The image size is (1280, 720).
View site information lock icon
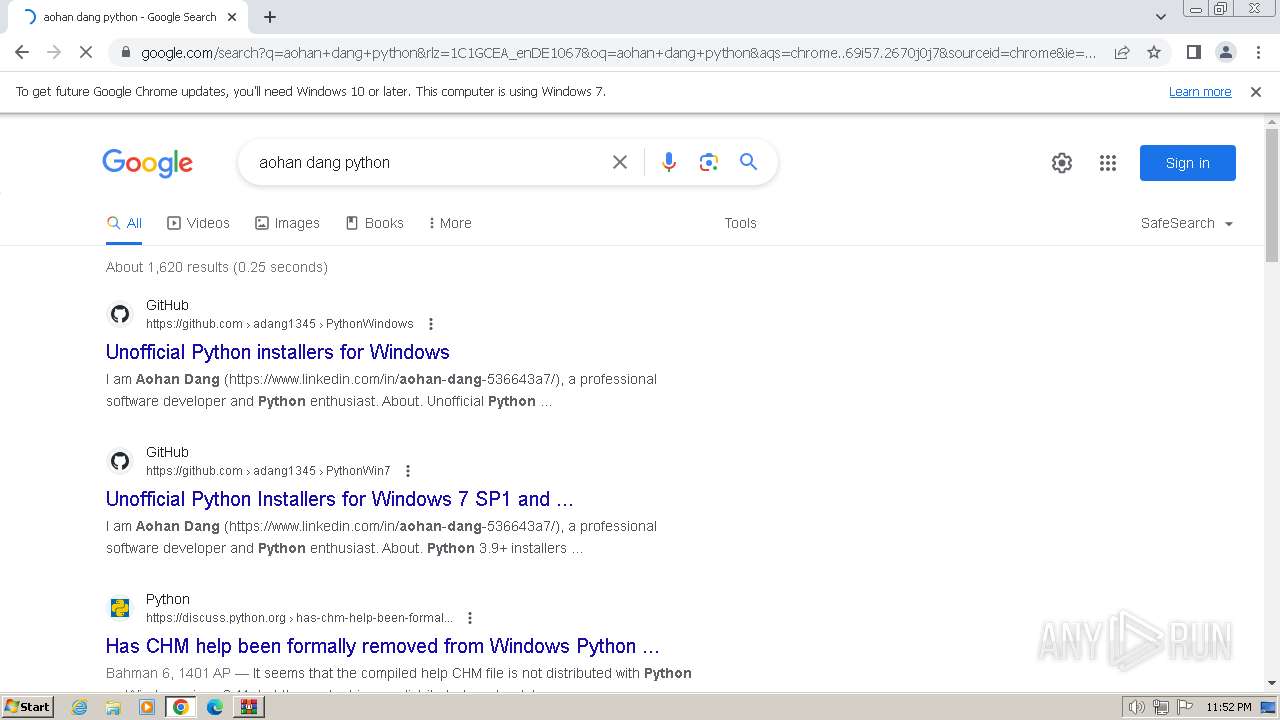click(x=125, y=52)
